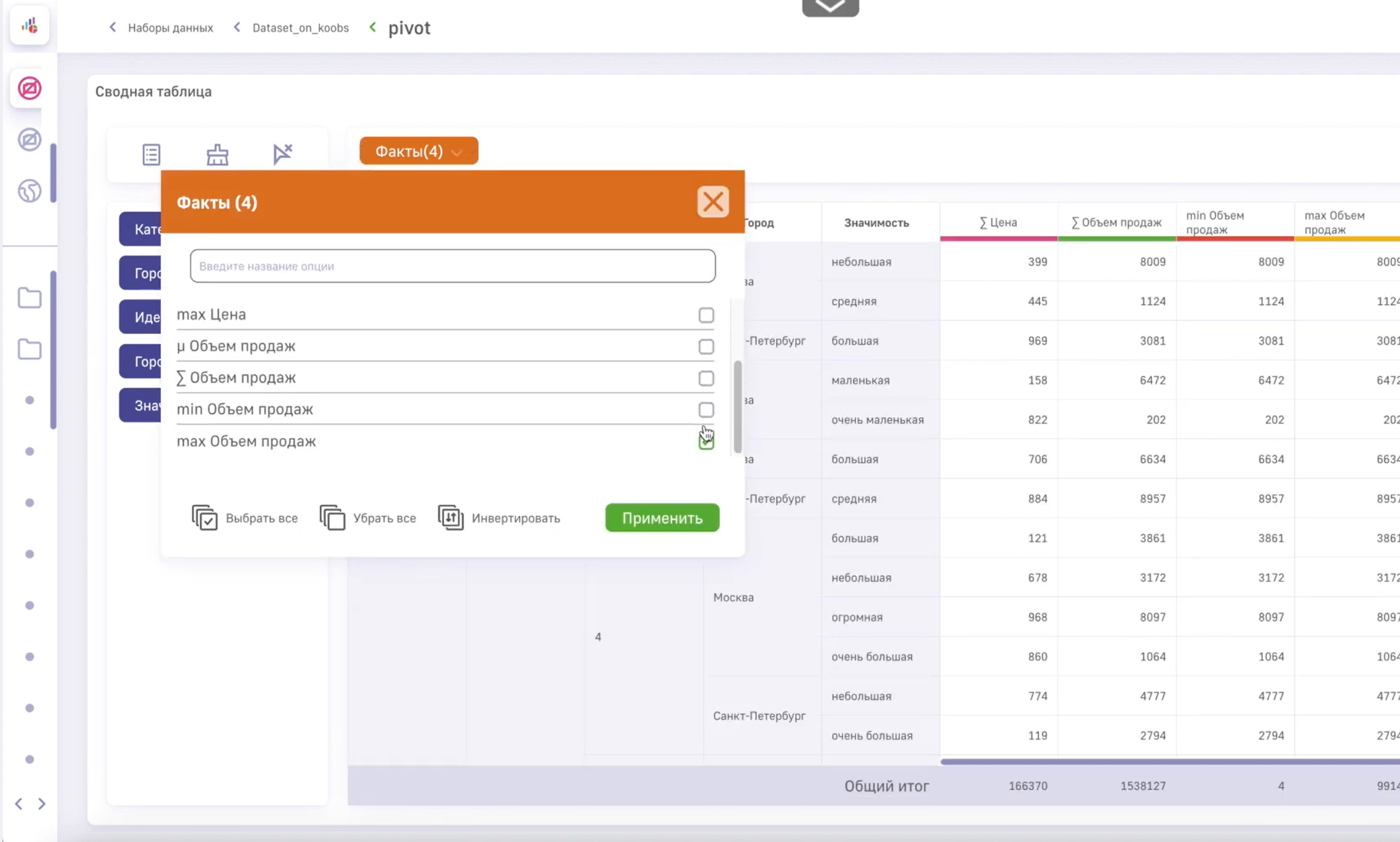
Task: Click the list view toolbar icon
Action: tap(152, 154)
